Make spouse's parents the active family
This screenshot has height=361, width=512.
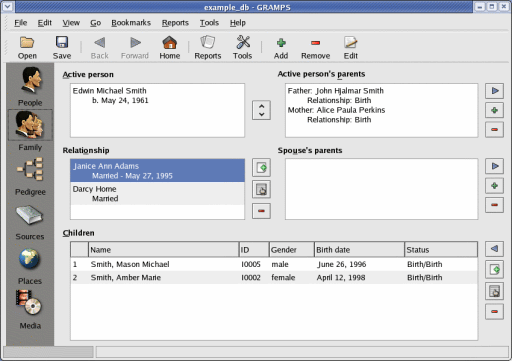tap(494, 166)
